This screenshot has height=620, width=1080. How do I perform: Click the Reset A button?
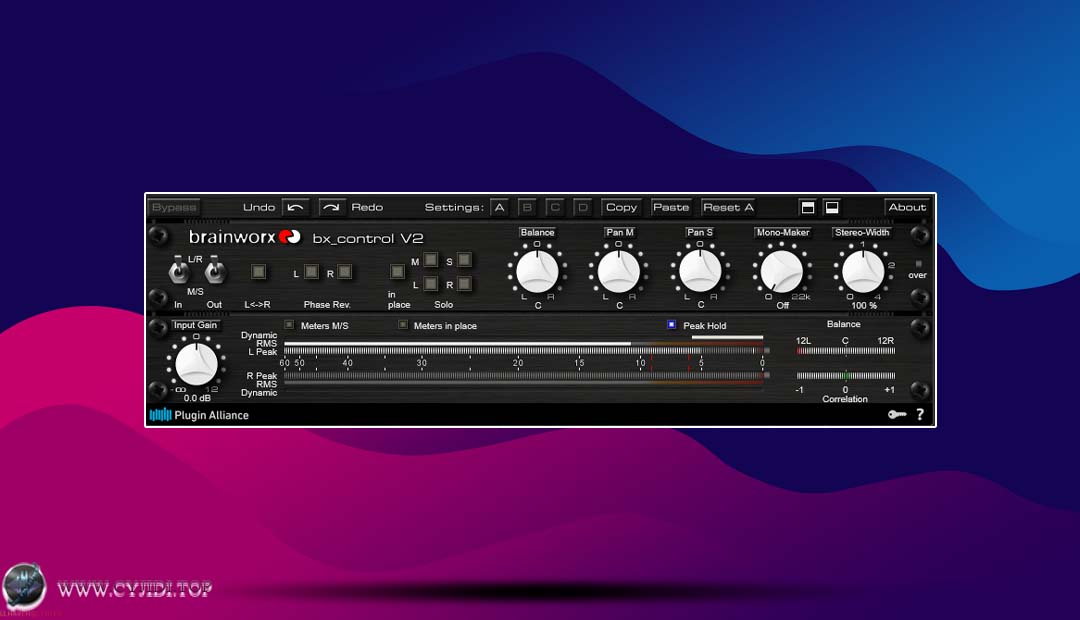pyautogui.click(x=728, y=207)
